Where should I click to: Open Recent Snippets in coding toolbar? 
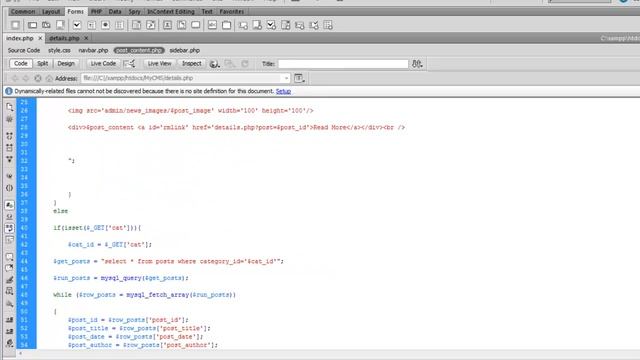[9, 291]
